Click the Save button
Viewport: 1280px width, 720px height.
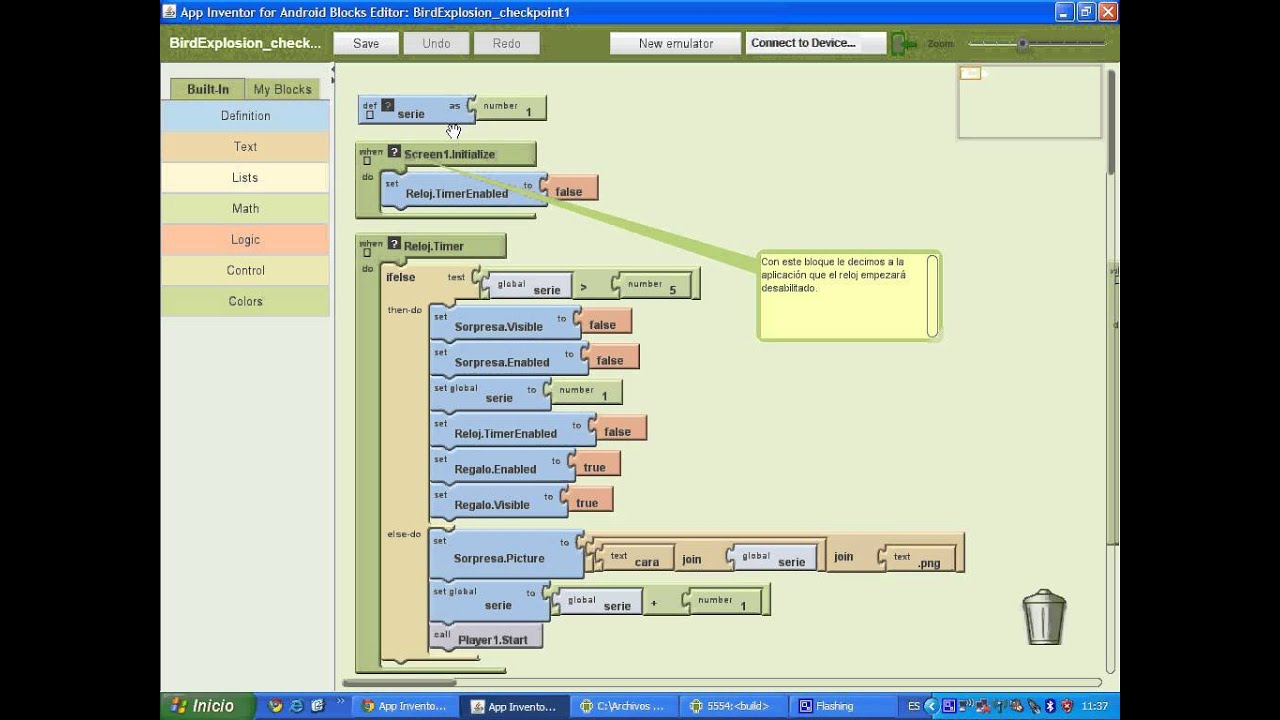[366, 43]
